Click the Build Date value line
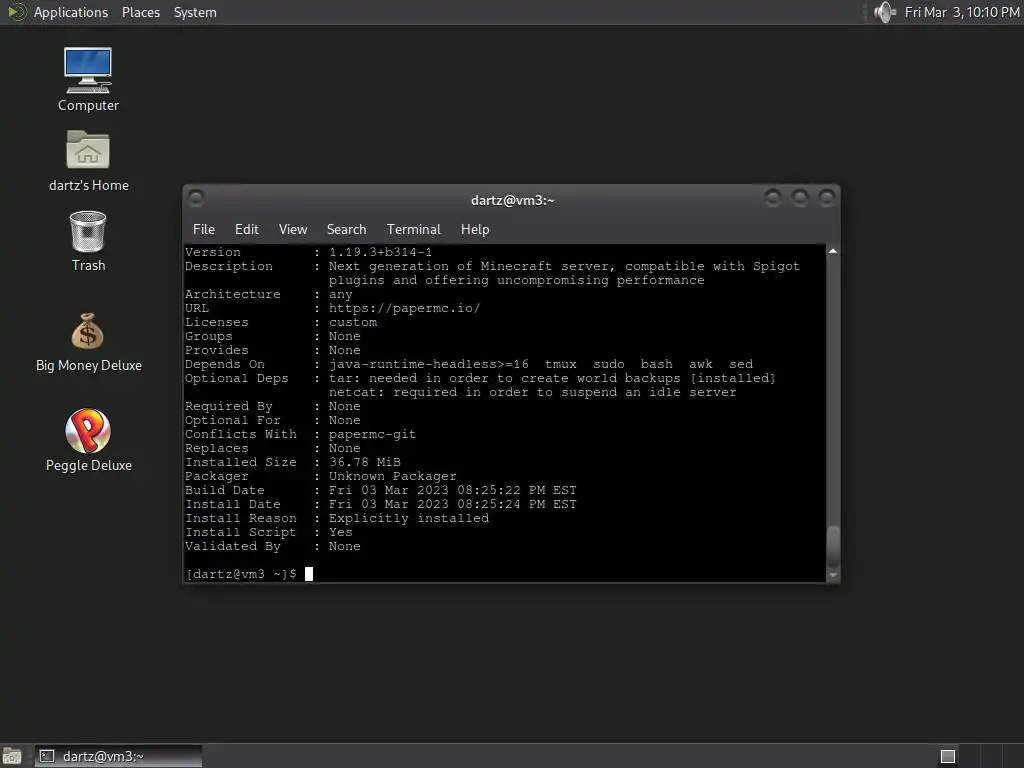The height and width of the screenshot is (768, 1024). [453, 490]
